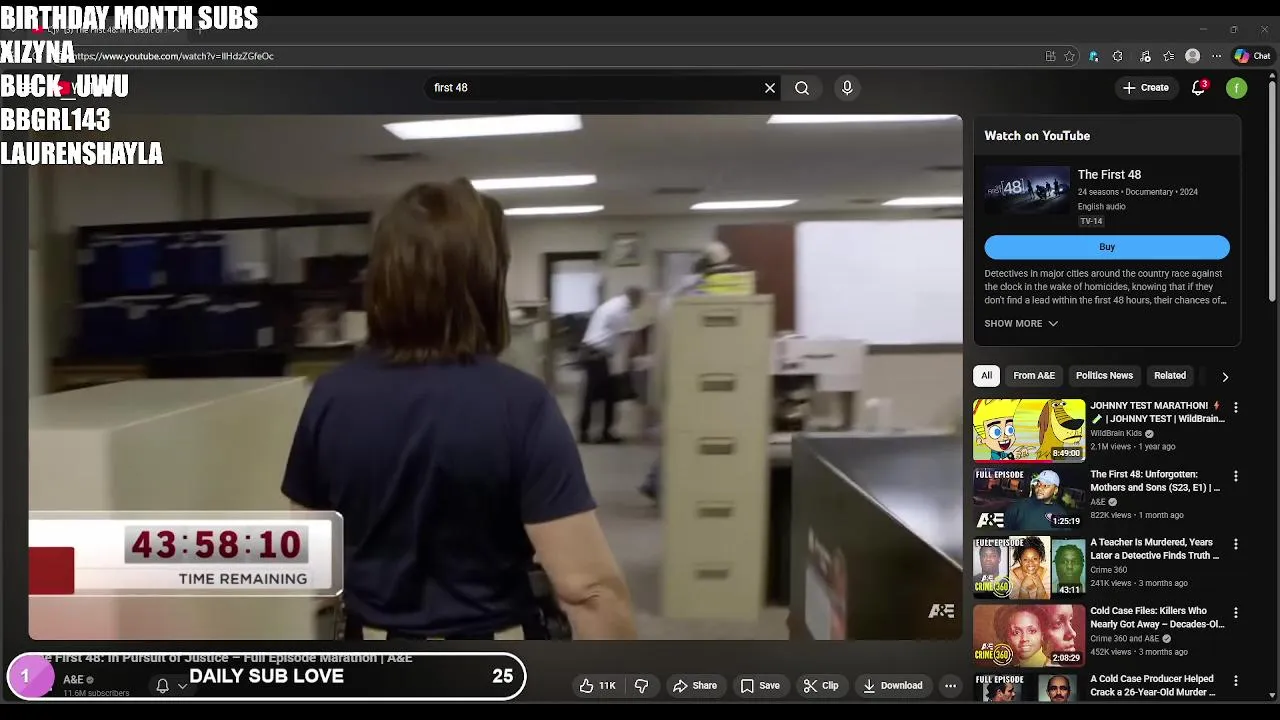The height and width of the screenshot is (720, 1280).
Task: Open more actions beside Download button
Action: tap(950, 686)
